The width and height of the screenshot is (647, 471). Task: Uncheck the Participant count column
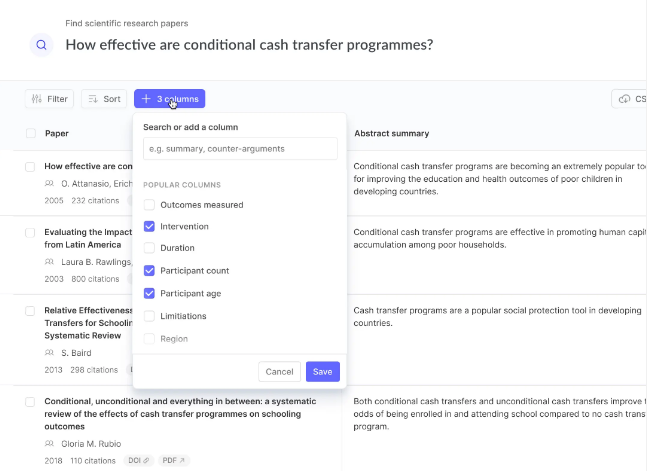150,271
